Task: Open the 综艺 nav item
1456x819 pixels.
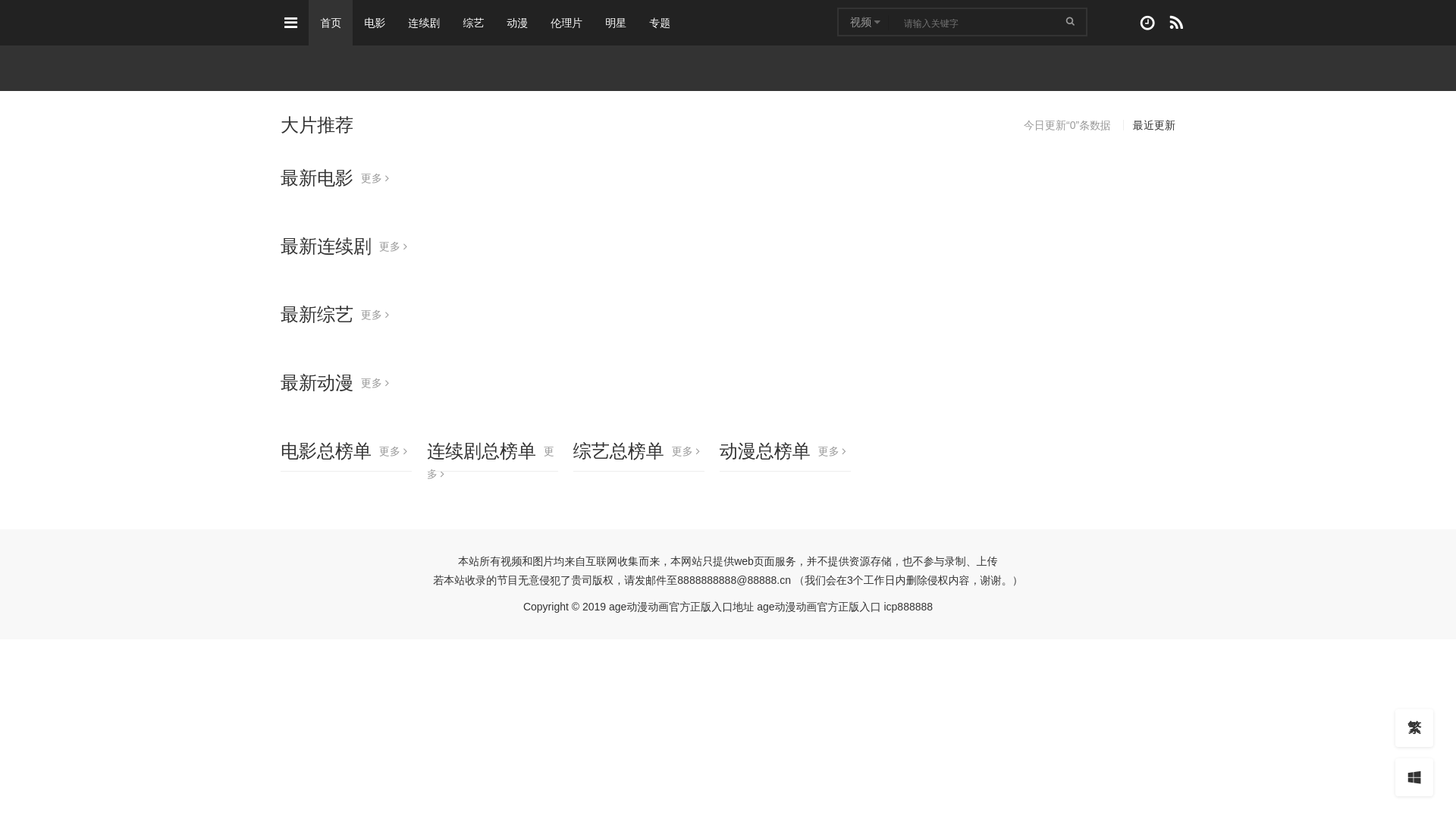Action: click(473, 23)
